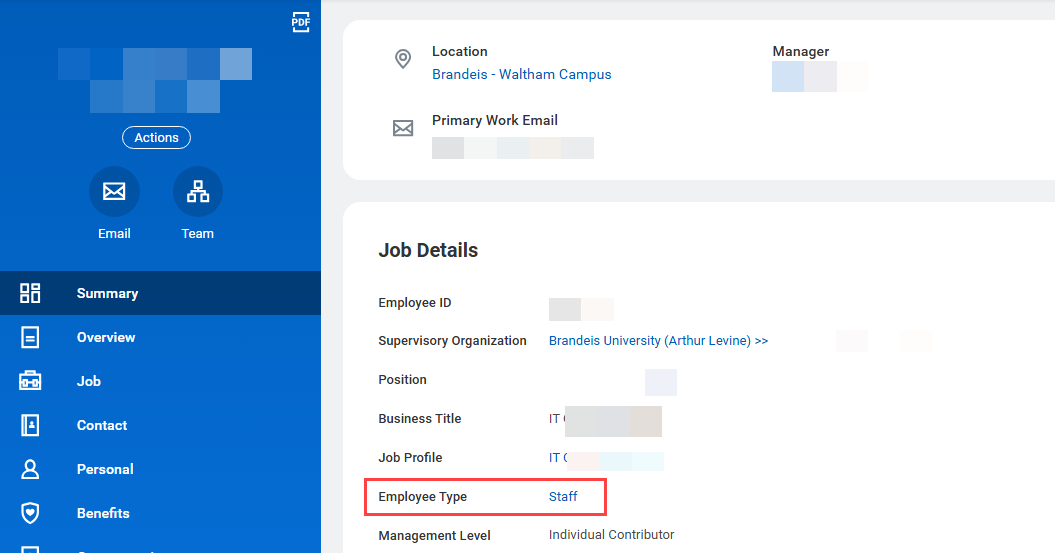Select the Primary Work Email label
Viewport: 1055px width, 553px height.
pyautogui.click(x=495, y=120)
